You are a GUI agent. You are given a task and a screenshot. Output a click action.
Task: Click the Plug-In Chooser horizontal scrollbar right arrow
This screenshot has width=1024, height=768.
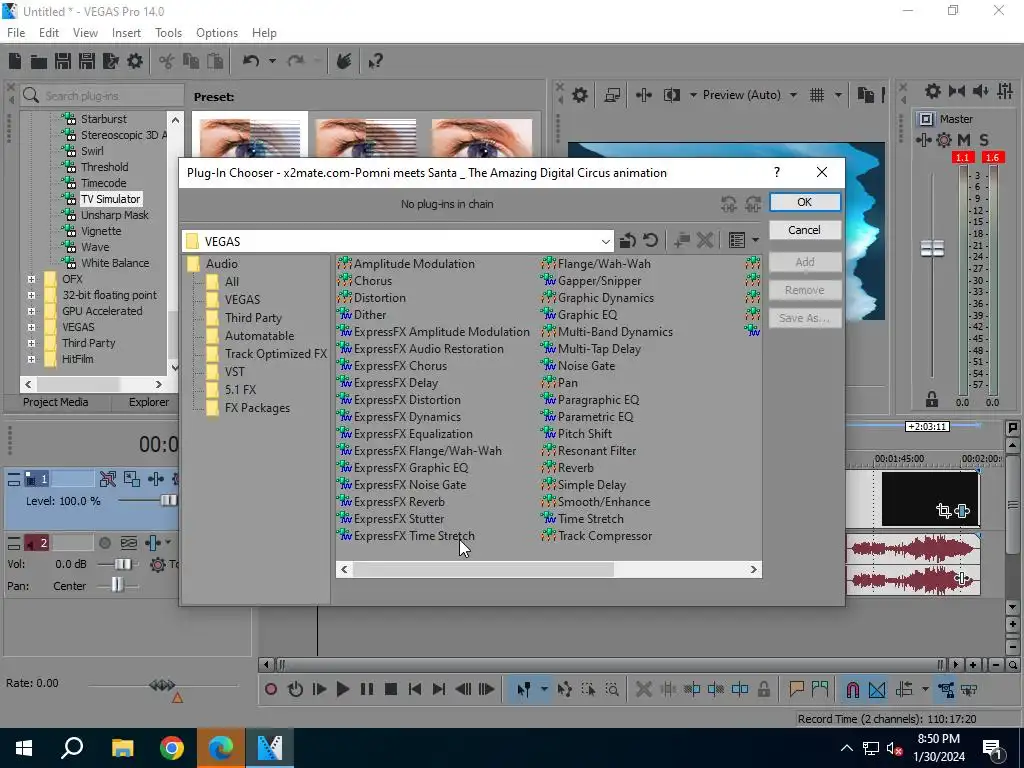[754, 569]
